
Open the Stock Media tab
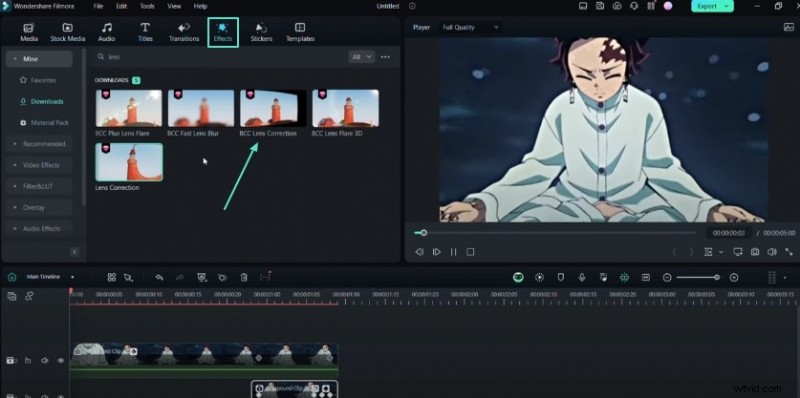coord(67,32)
